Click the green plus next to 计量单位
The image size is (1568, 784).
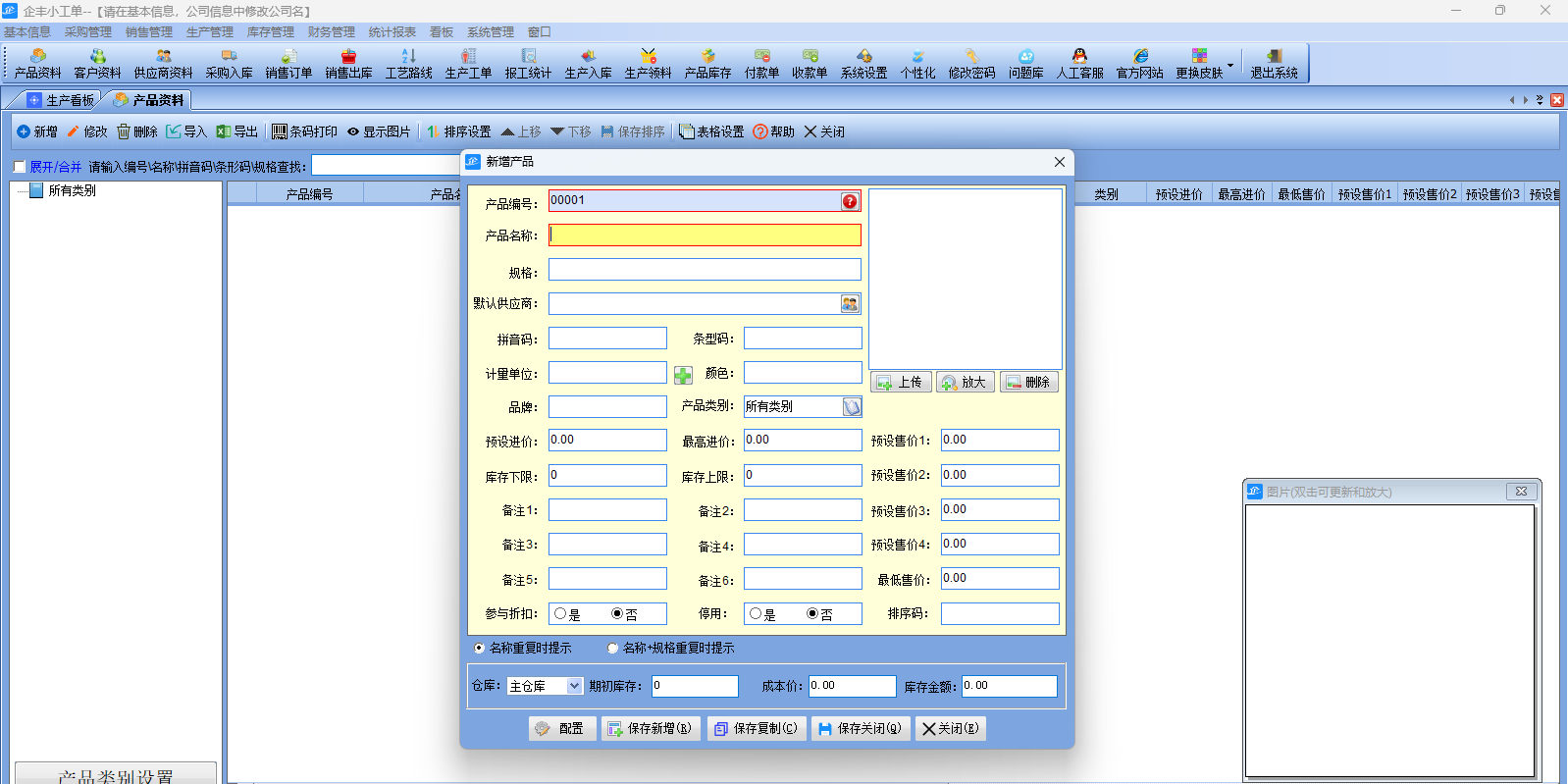[683, 375]
